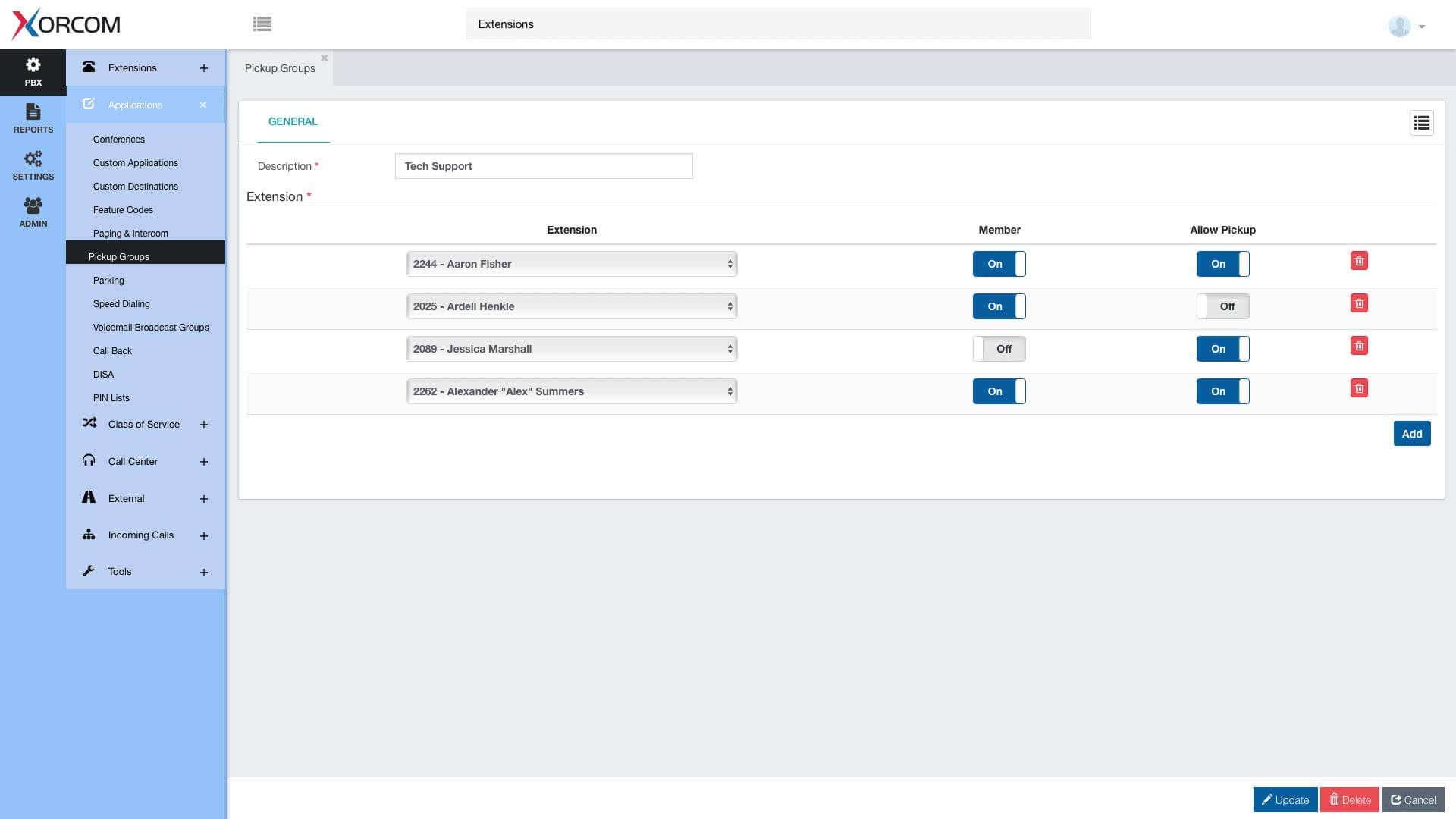Enable Member for Jessica Marshall
1456x819 pixels.
[x=999, y=349]
